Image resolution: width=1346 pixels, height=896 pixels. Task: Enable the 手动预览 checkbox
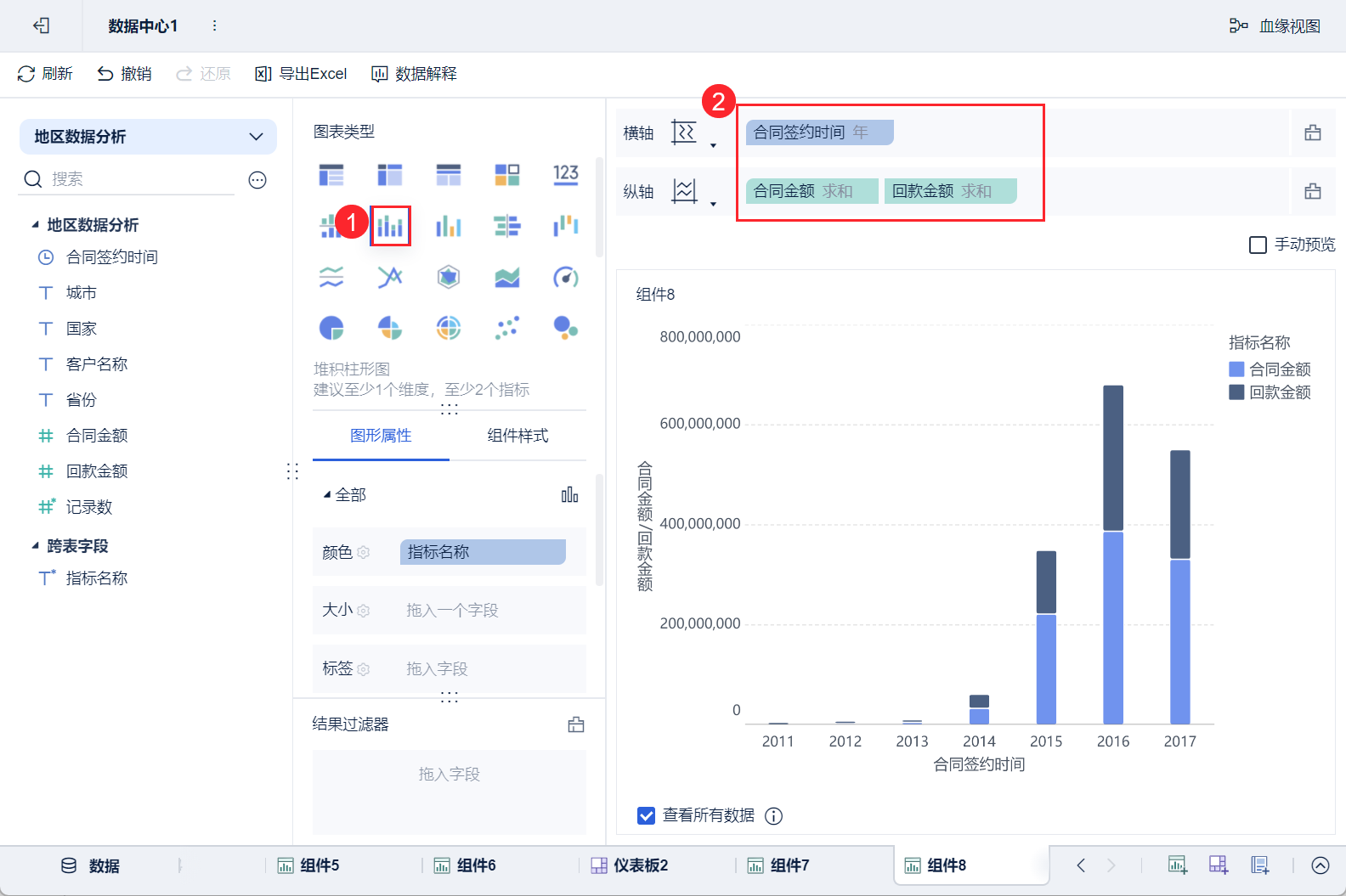(x=1258, y=245)
